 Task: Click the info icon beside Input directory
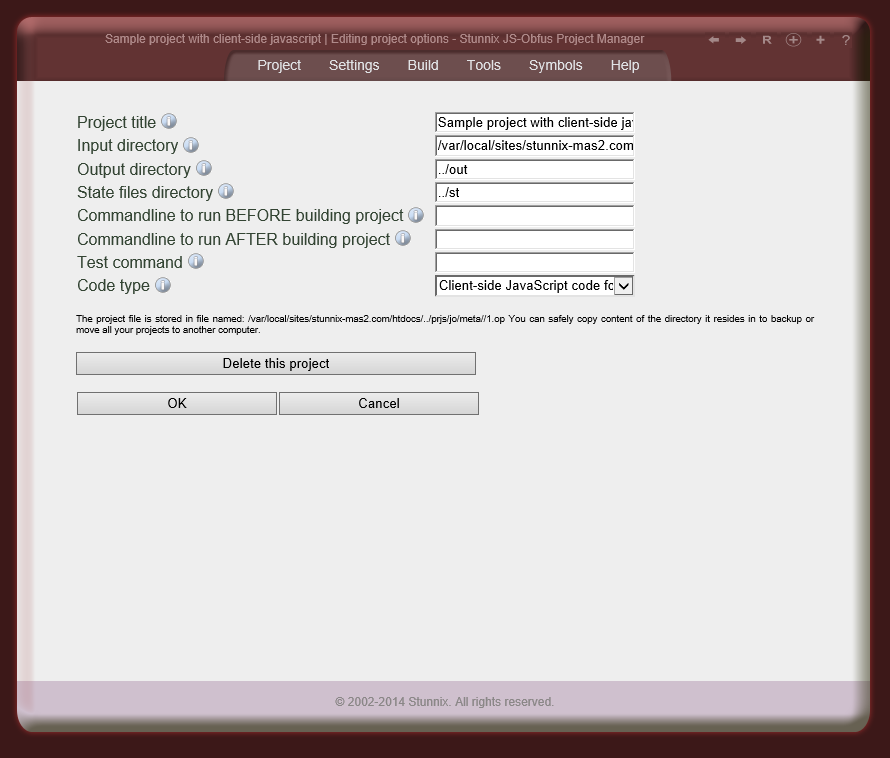pos(190,145)
